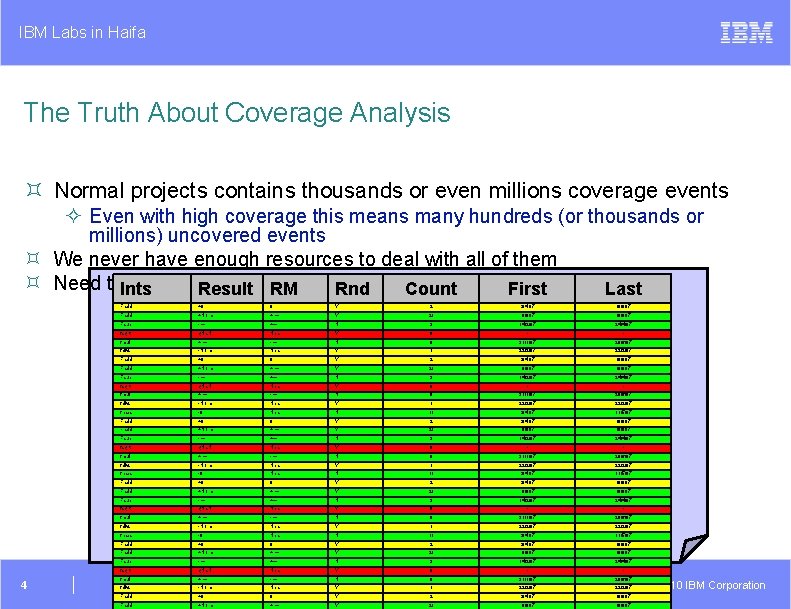This screenshot has width=791, height=609.
Task: Select the 'IBM Labs in Haifa' header text
Action: [x=82, y=33]
